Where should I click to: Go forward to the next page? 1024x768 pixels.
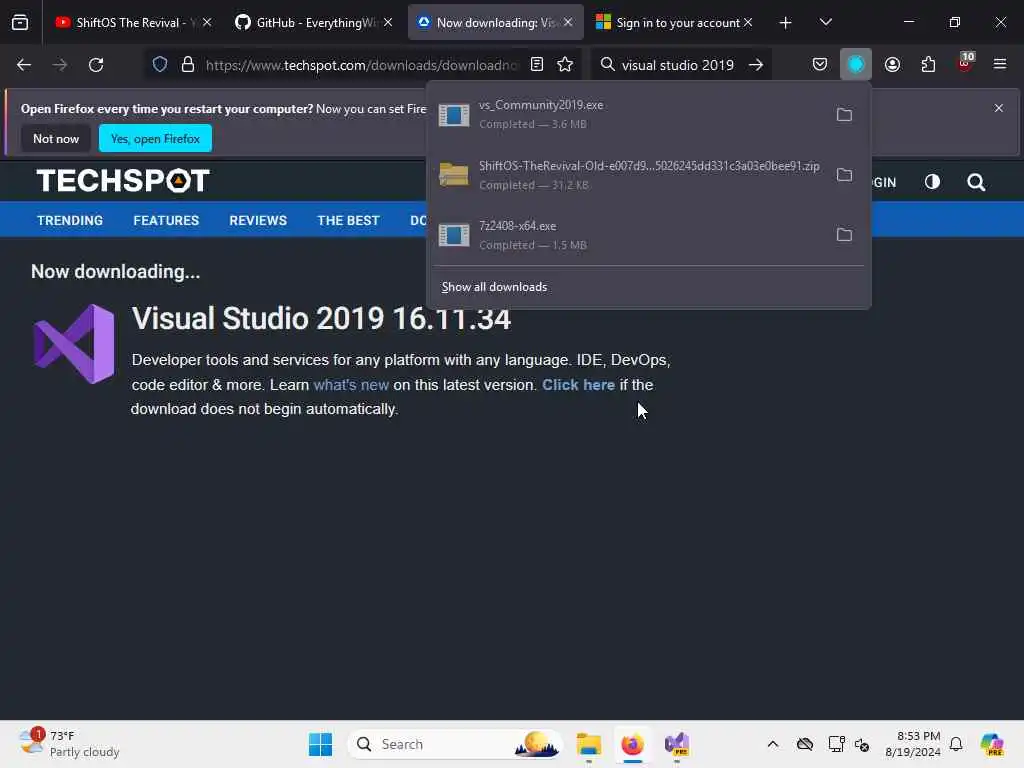pos(59,65)
